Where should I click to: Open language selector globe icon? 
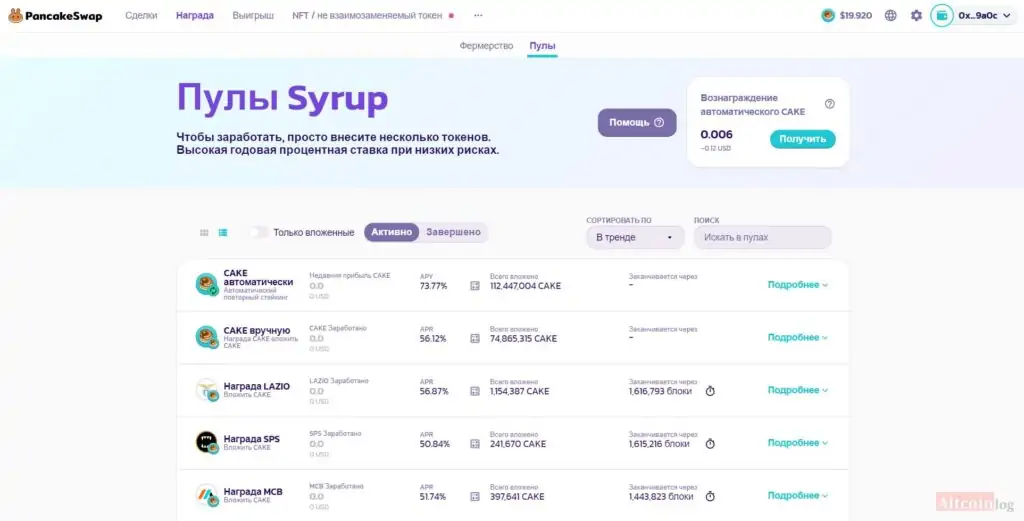tap(891, 15)
